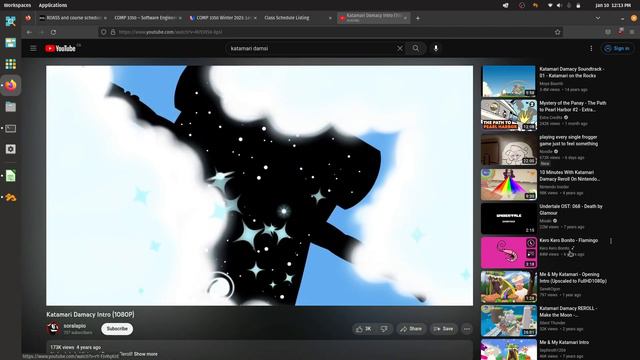List all tabs dropdown arrow
Image resolution: width=640 pixels, height=360 pixels.
coord(598,18)
